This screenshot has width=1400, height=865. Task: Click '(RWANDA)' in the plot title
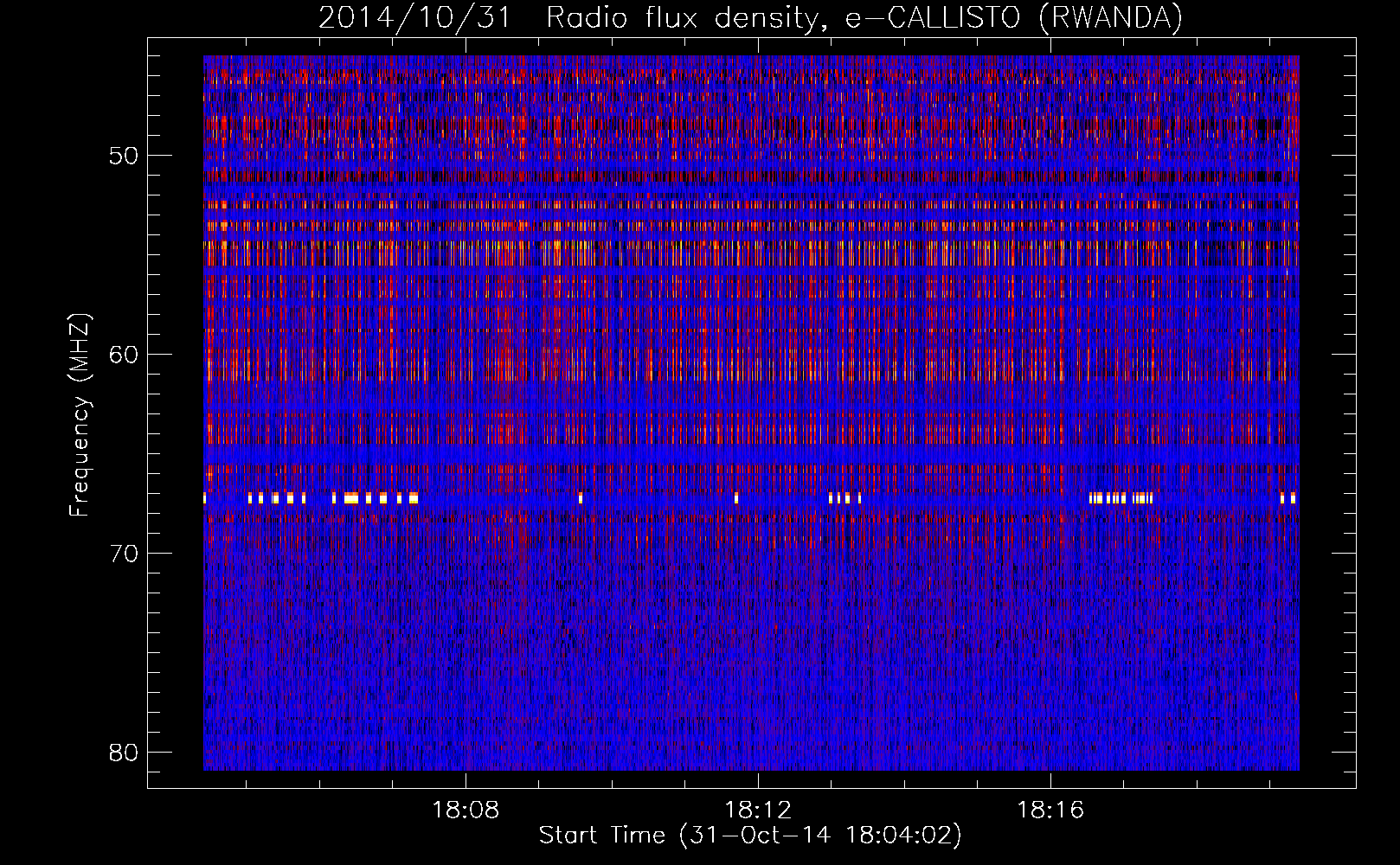point(1110,17)
